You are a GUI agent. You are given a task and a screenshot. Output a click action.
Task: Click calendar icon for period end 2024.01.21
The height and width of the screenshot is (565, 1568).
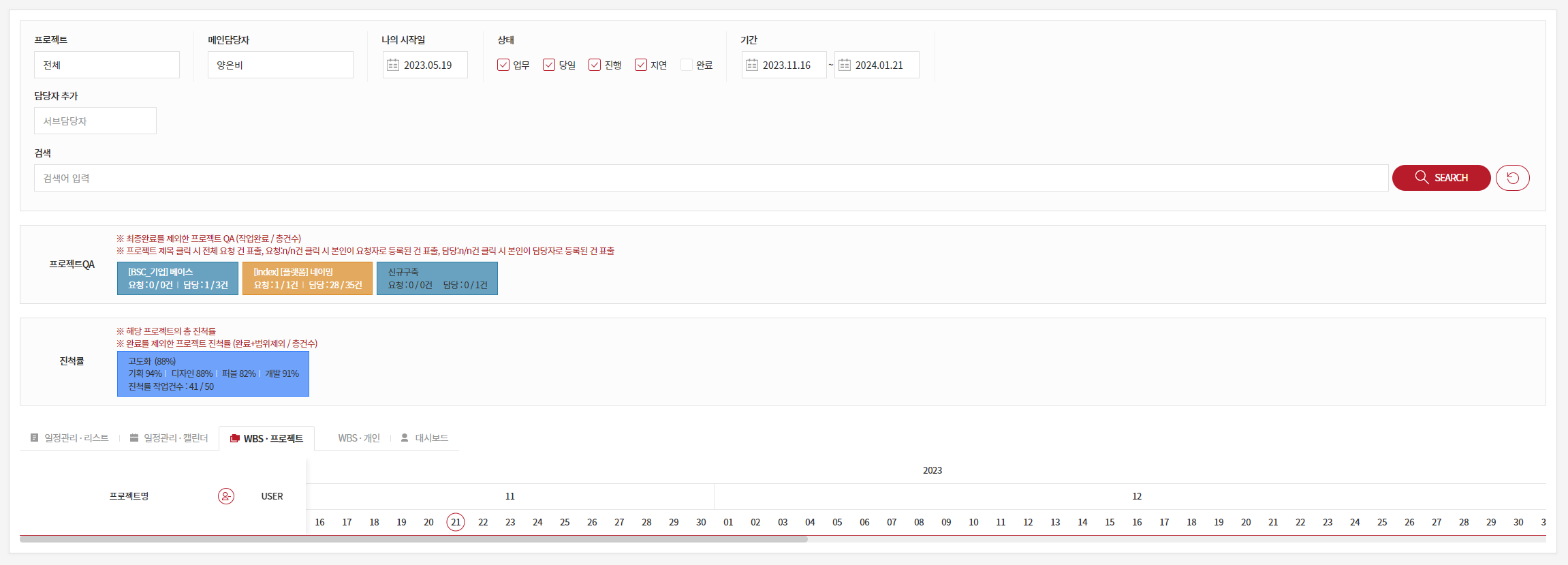[845, 65]
